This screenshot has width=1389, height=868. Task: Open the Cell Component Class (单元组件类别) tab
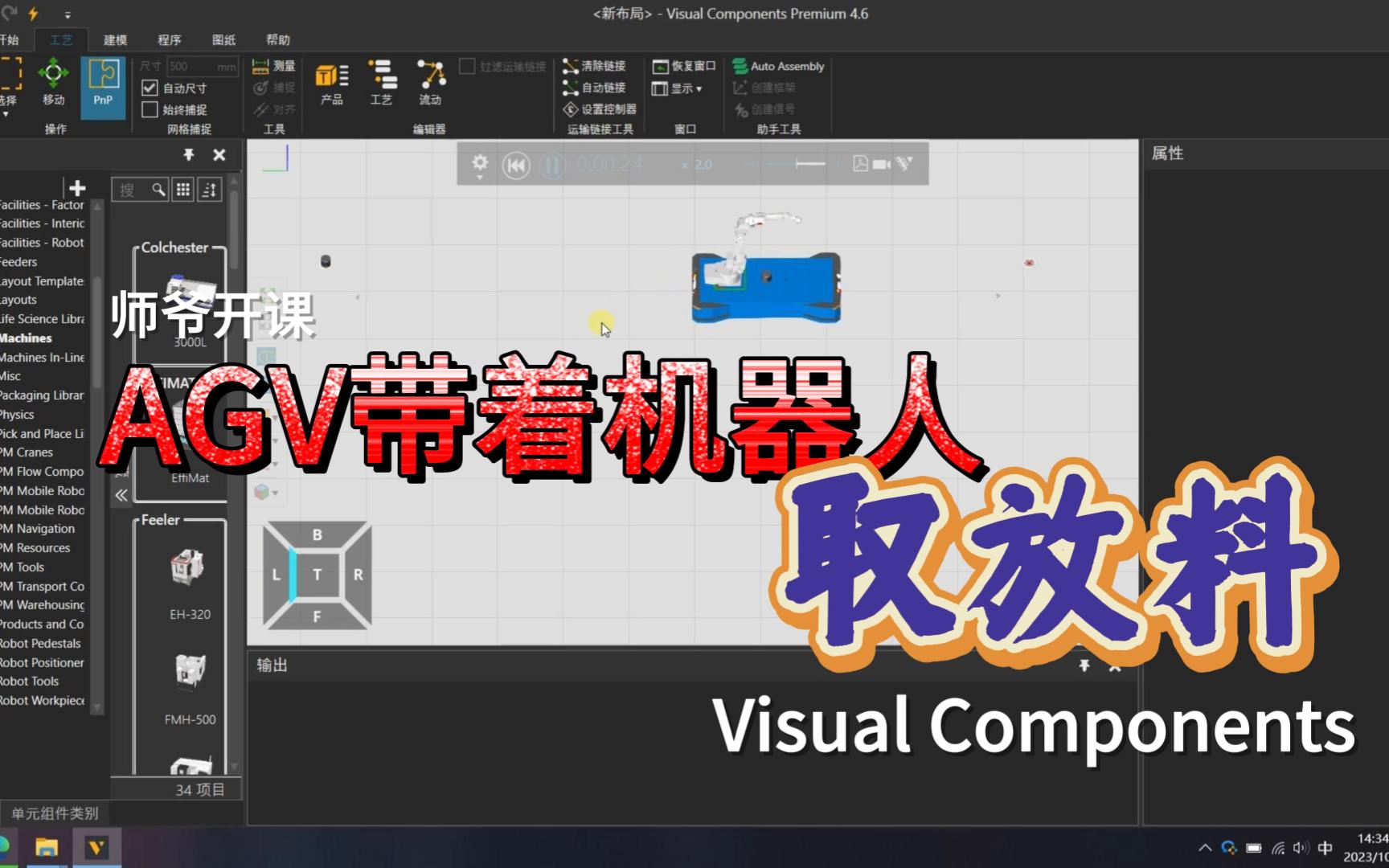pos(55,813)
